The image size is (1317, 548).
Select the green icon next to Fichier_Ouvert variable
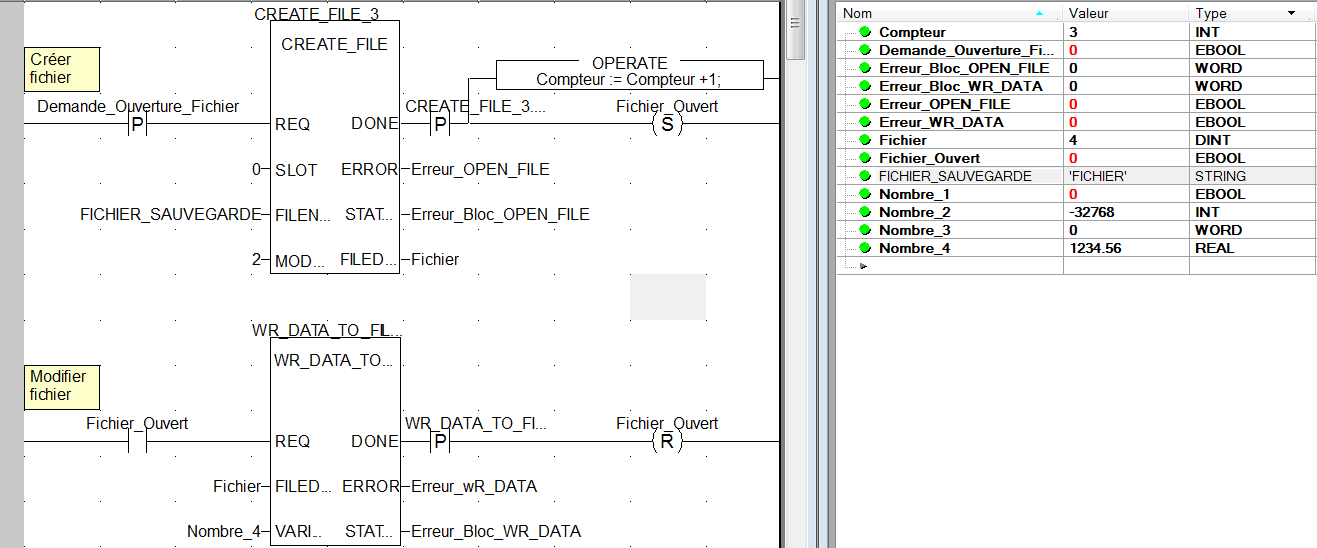click(x=865, y=158)
